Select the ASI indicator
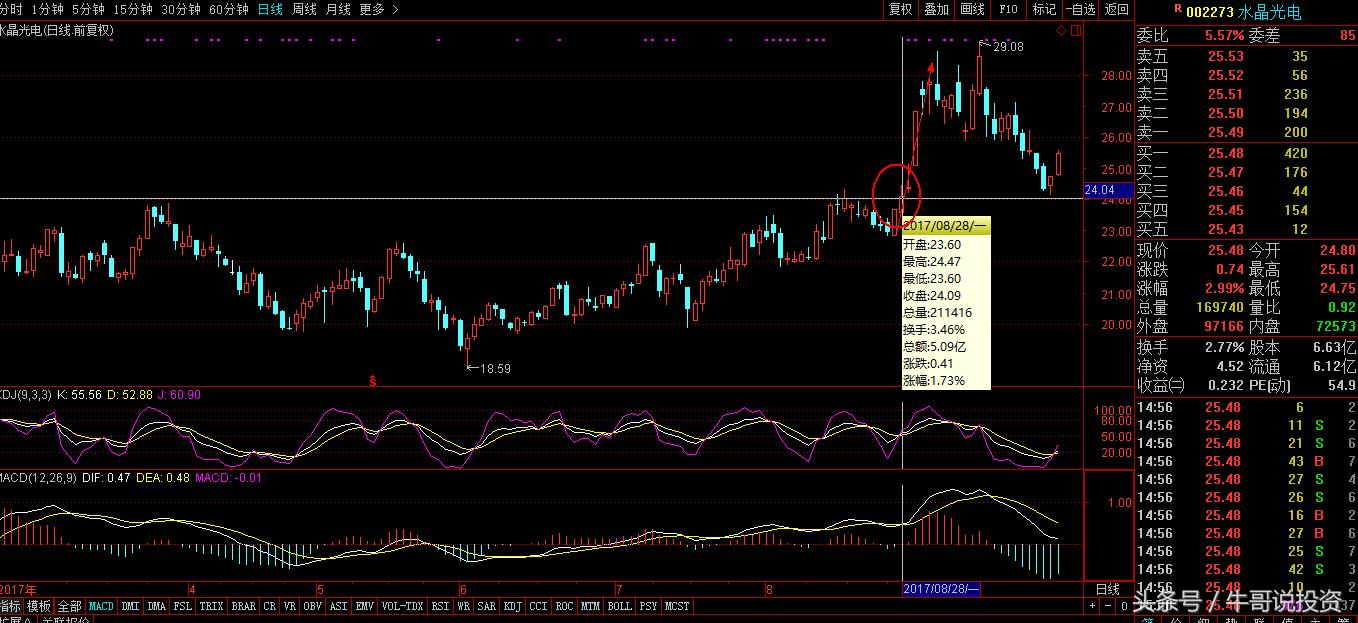 (339, 606)
